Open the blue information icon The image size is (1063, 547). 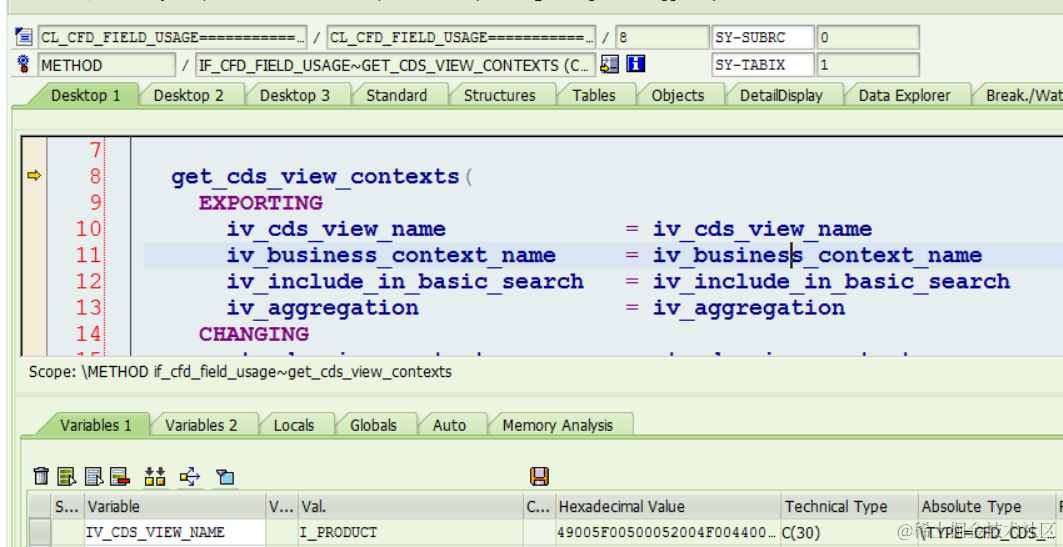pos(635,64)
